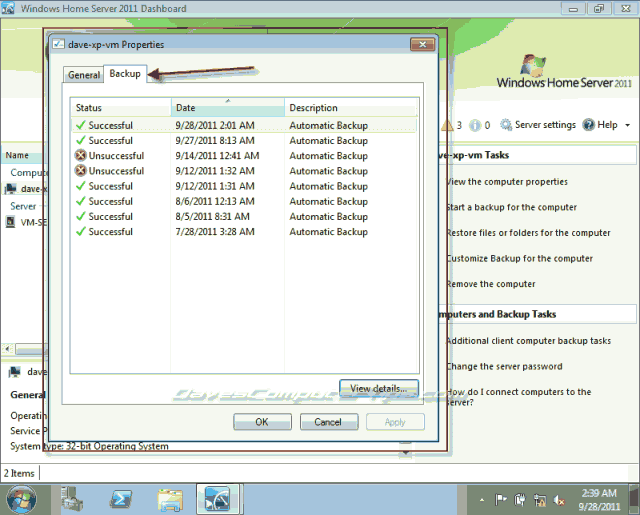The image size is (640, 515).
Task: Open the taskbar clock showing 2:39 AM
Action: (x=599, y=500)
